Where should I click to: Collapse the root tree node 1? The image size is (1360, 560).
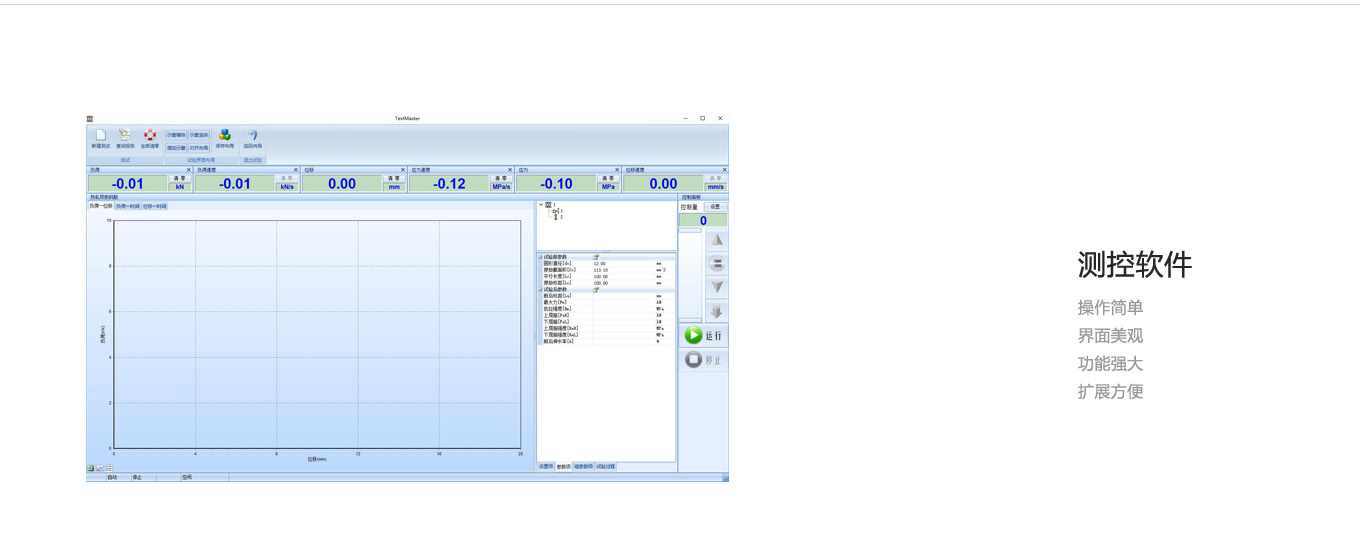(541, 206)
